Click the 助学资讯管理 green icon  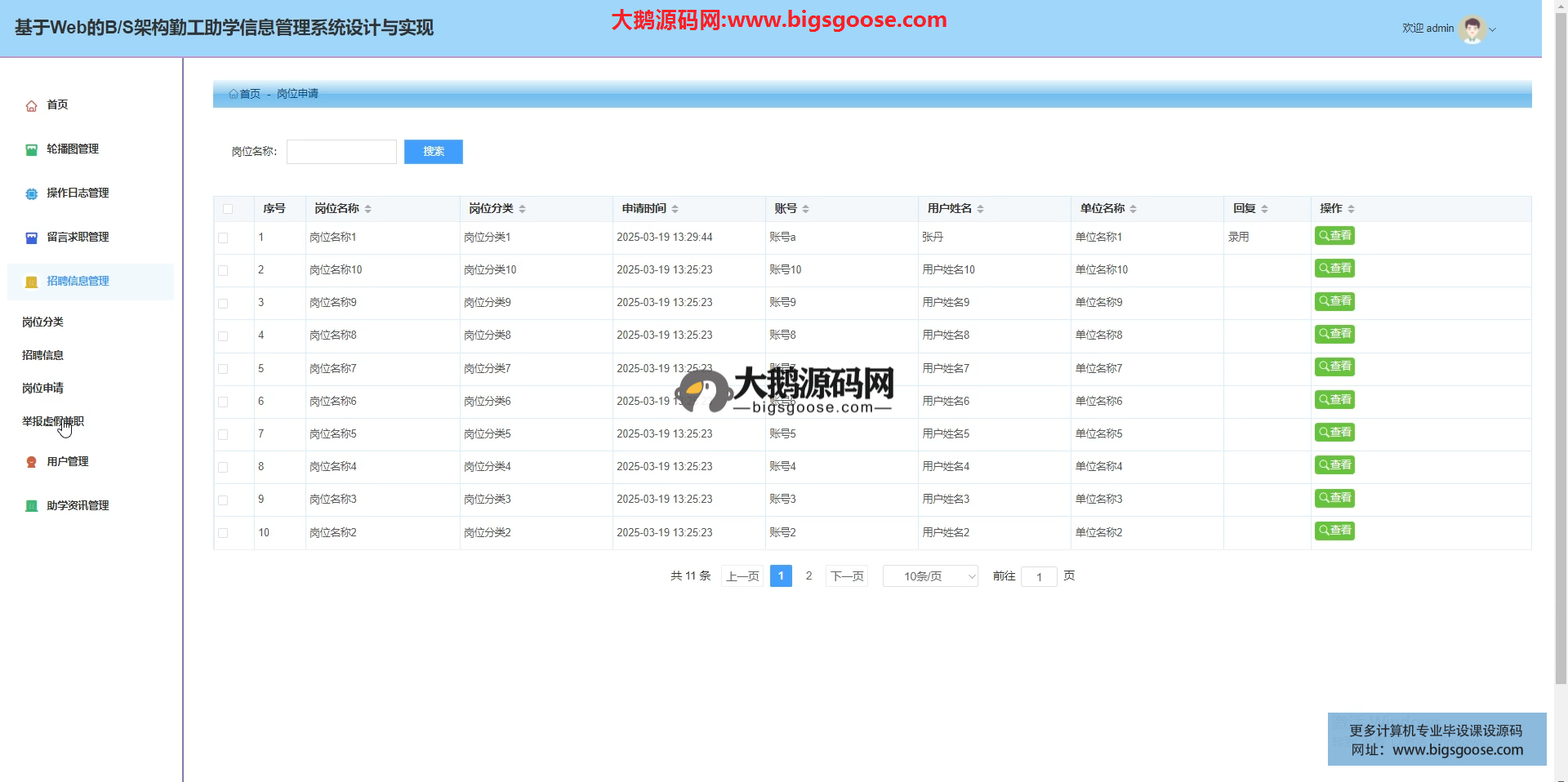tap(31, 506)
